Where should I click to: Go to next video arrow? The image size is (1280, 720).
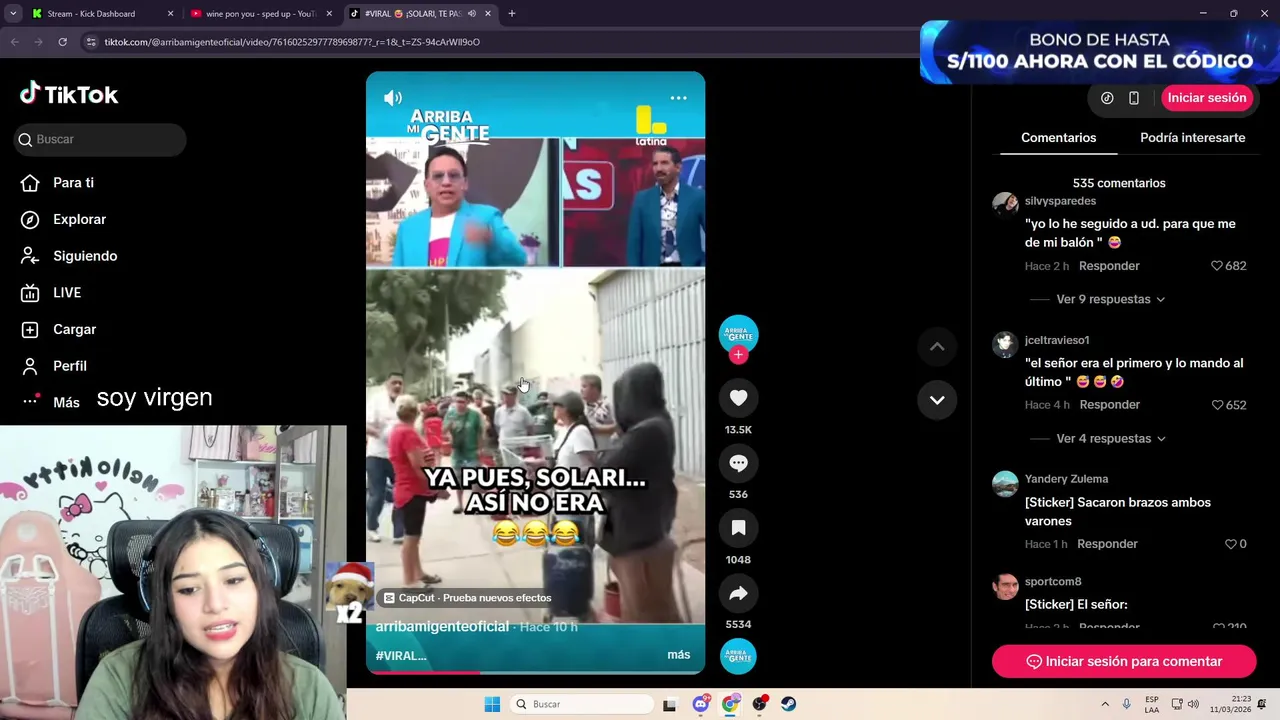[937, 400]
